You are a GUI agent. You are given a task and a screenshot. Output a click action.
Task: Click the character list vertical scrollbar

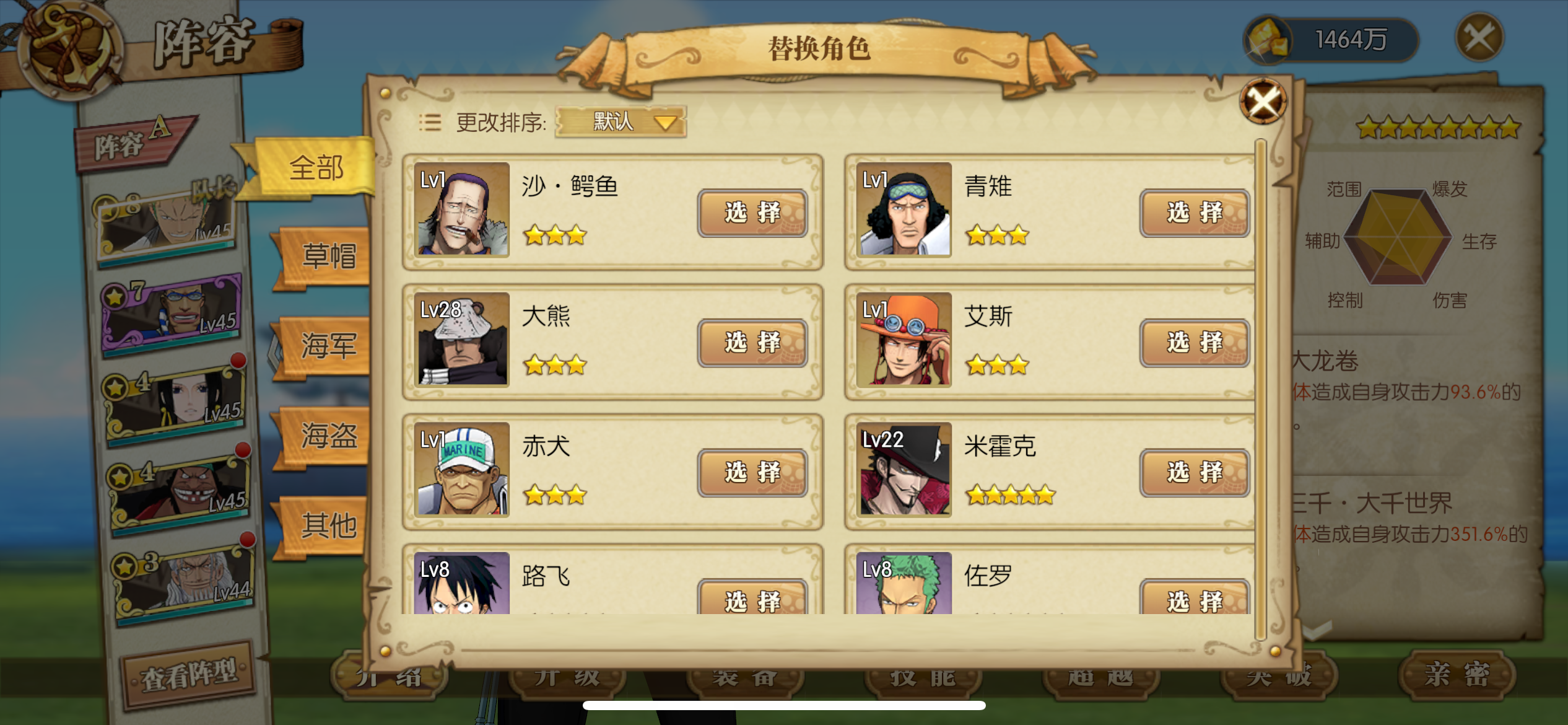pyautogui.click(x=1260, y=390)
